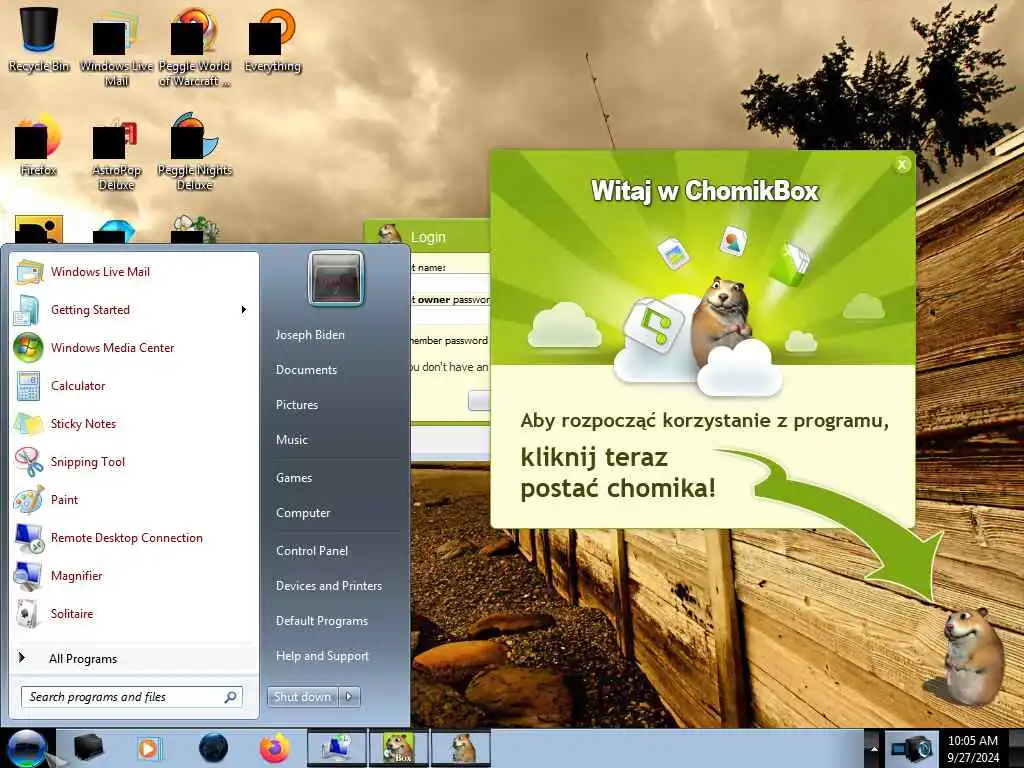Screen dimensions: 1024x768
Task: Open Windows Live Mail desktop shortcut
Action: pos(116,47)
